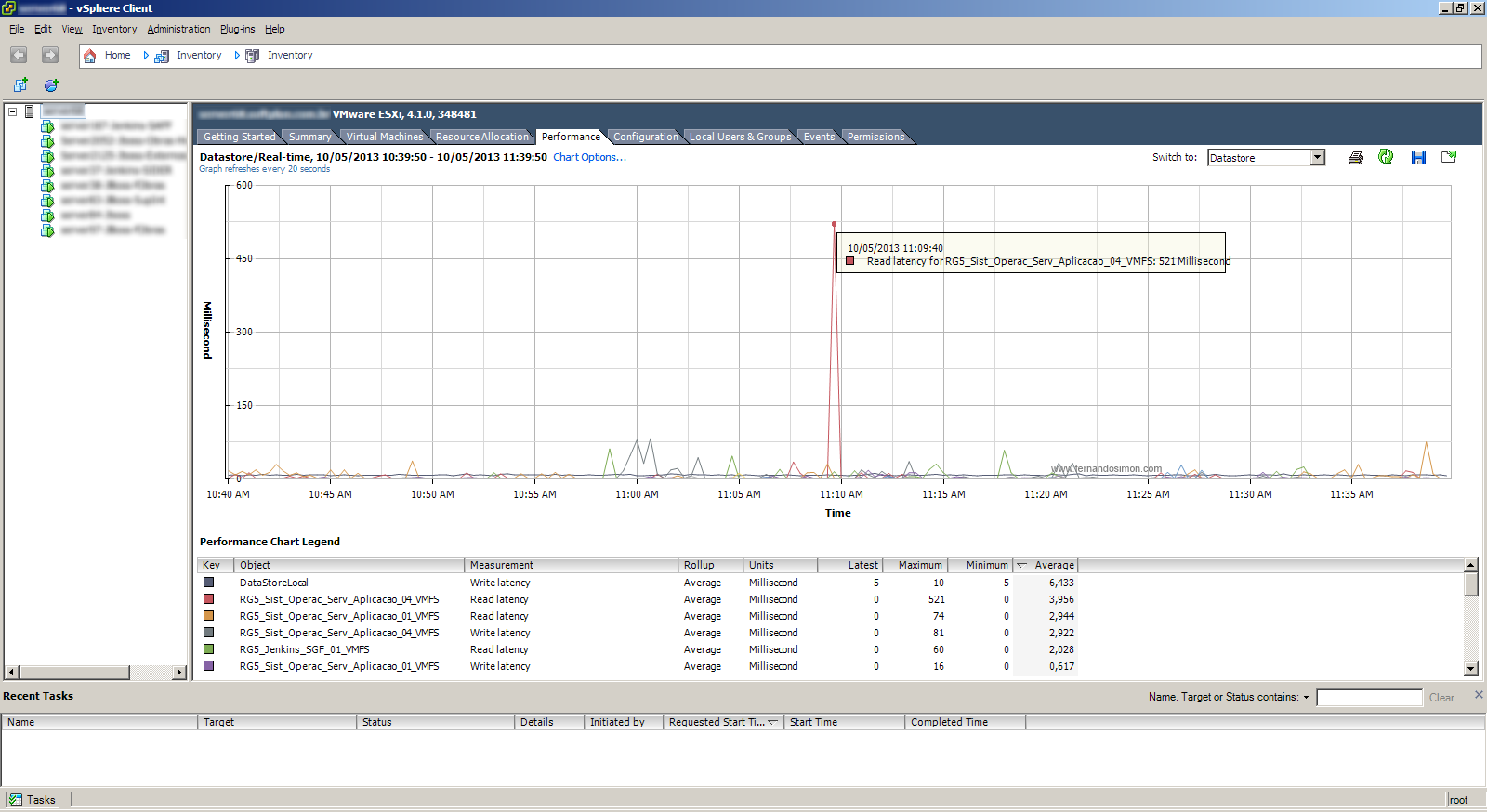Sort tasks by the Name column header
Image resolution: width=1487 pixels, height=812 pixels.
[99, 722]
